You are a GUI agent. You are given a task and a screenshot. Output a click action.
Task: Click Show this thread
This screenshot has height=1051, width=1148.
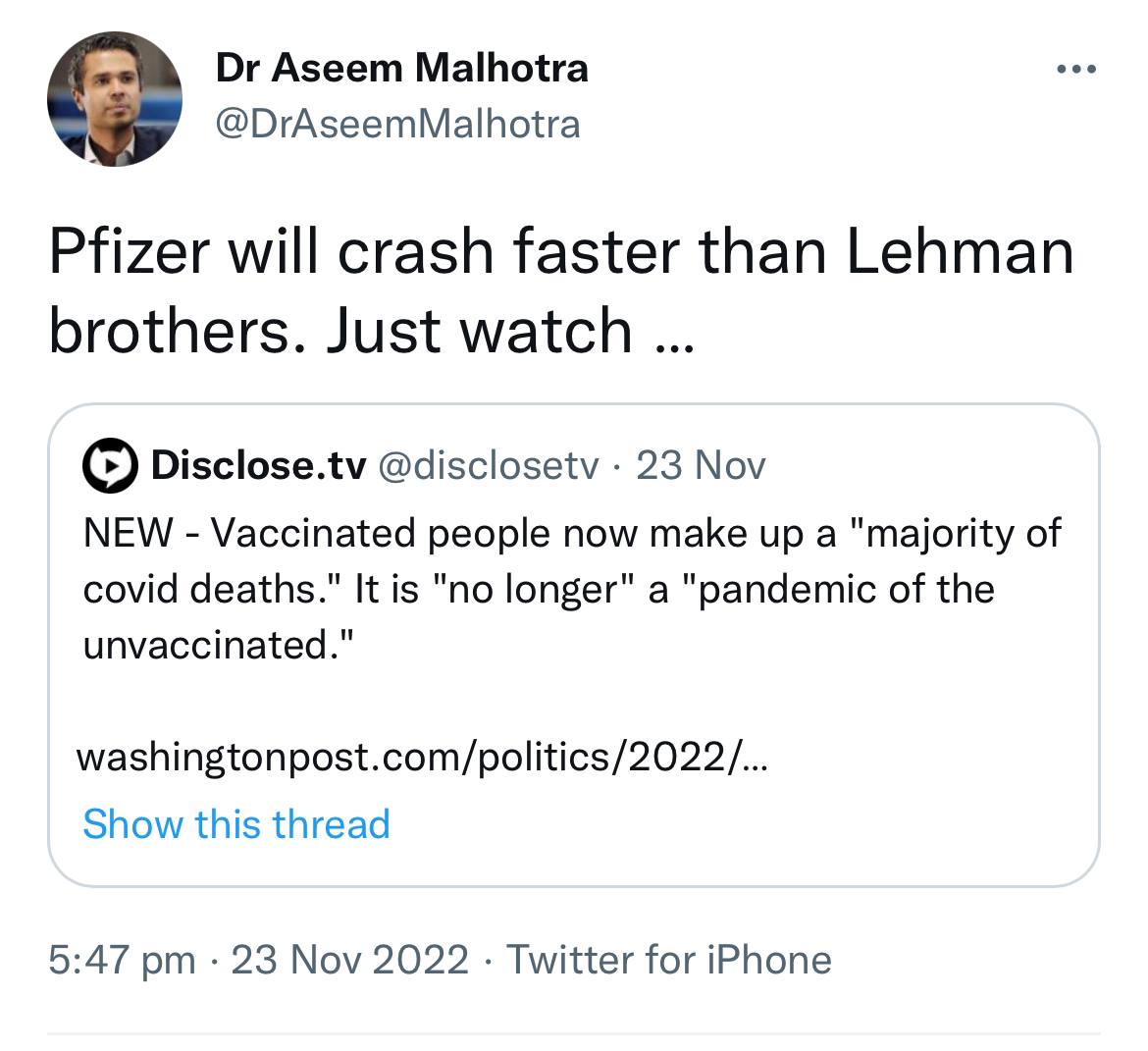pyautogui.click(x=236, y=824)
